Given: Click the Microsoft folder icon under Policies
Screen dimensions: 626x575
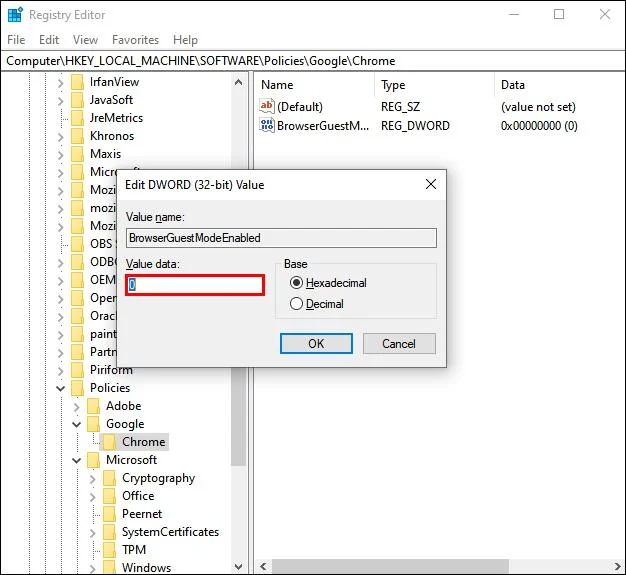Looking at the screenshot, I should click(x=93, y=460).
